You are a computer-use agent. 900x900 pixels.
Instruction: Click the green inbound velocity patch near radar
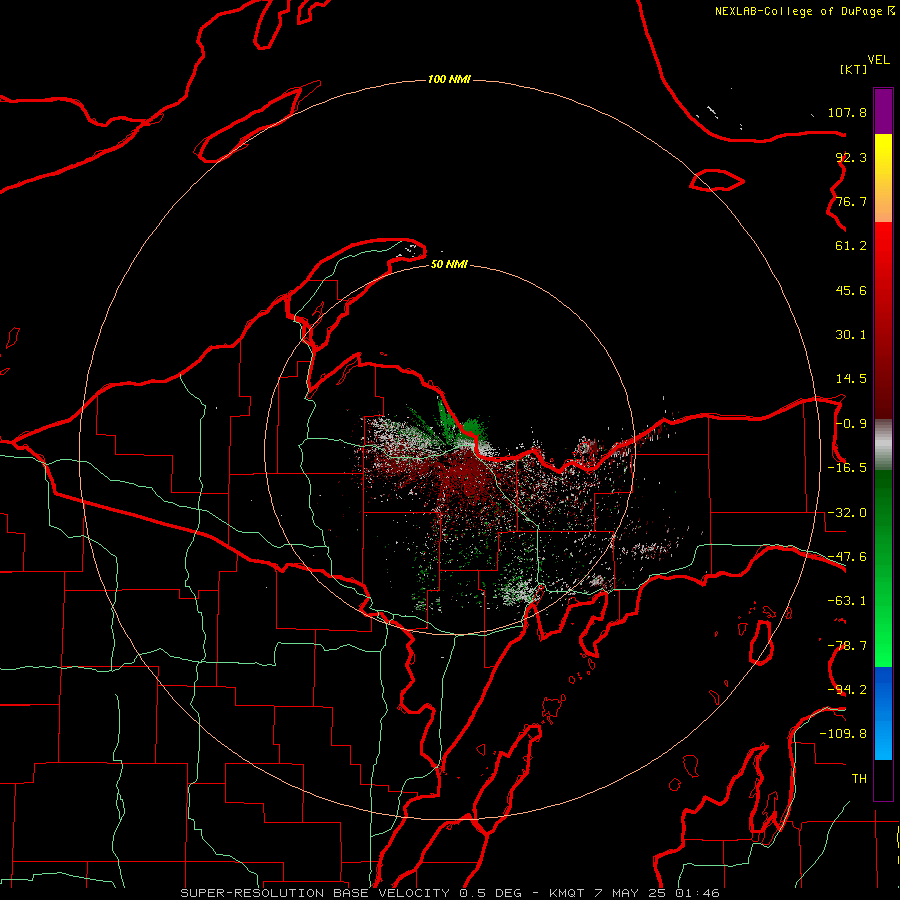tap(474, 426)
